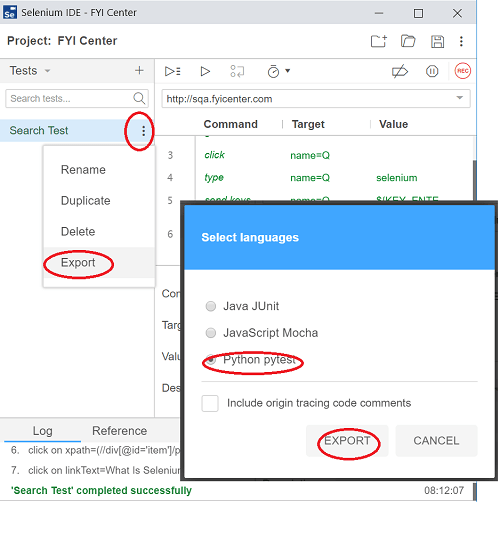The width and height of the screenshot is (500, 542).
Task: Pause on exceptions icon
Action: pos(432,71)
